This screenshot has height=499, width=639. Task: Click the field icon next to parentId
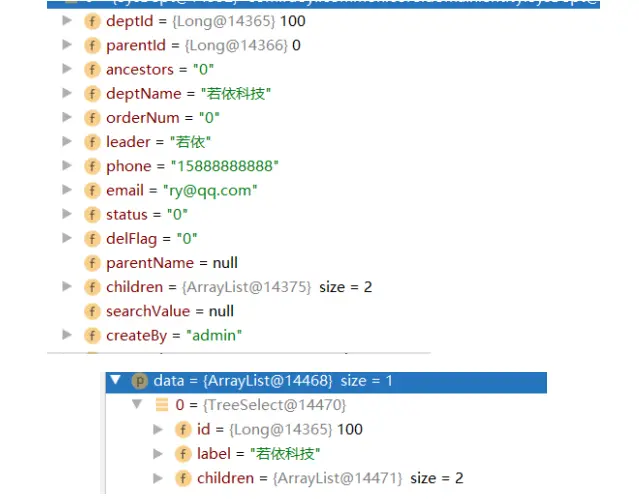tap(93, 45)
